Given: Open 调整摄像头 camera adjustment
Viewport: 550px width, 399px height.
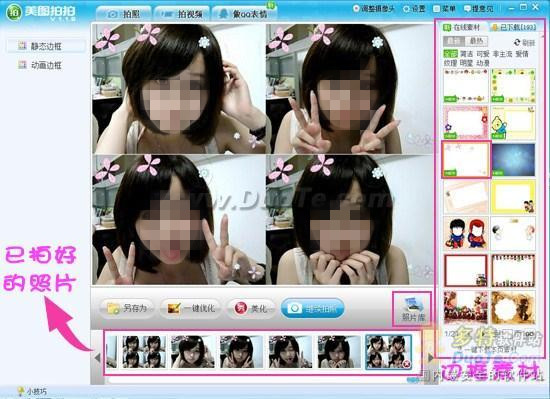Looking at the screenshot, I should point(374,8).
